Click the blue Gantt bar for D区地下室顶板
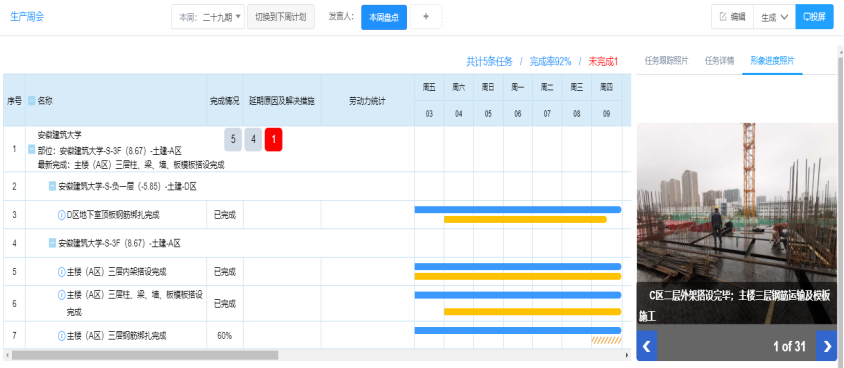 coord(518,210)
